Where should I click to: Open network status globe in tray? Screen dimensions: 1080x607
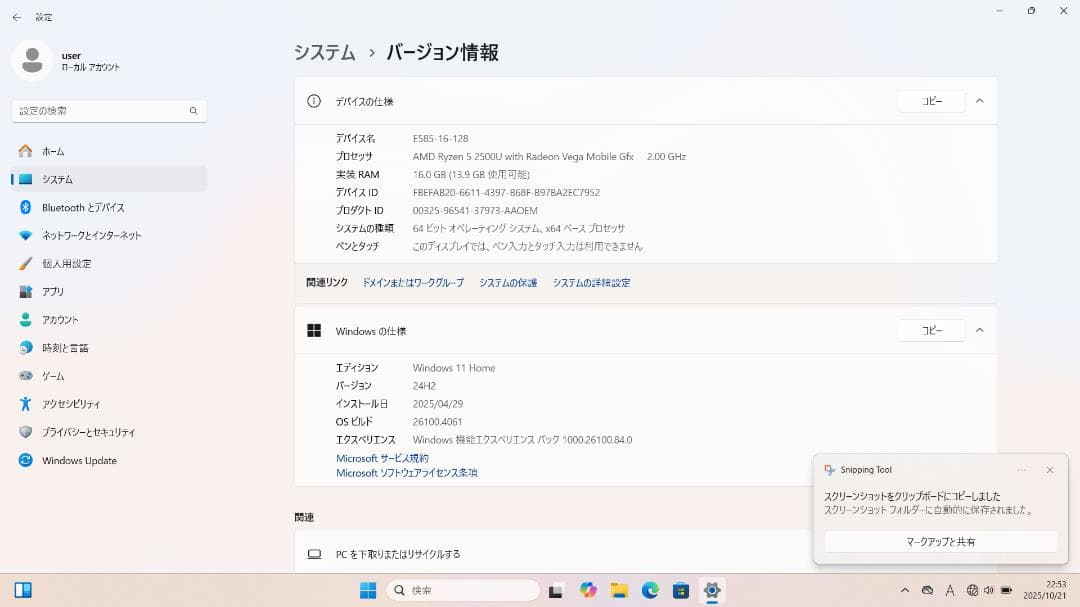(972, 590)
